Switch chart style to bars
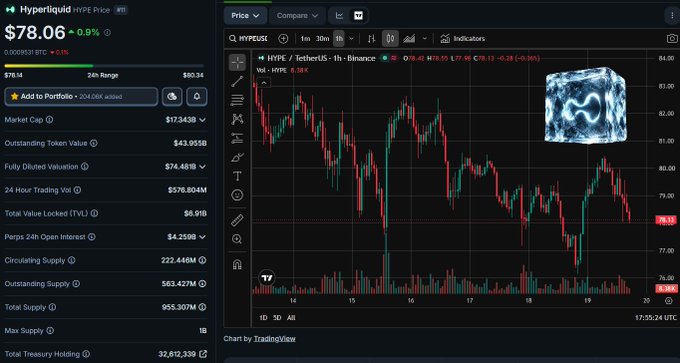 click(371, 39)
